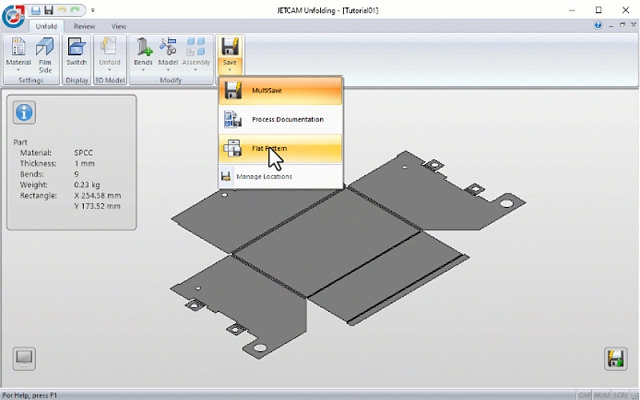Switch to the Review ribbon tab
This screenshot has width=640, height=400.
(x=84, y=27)
